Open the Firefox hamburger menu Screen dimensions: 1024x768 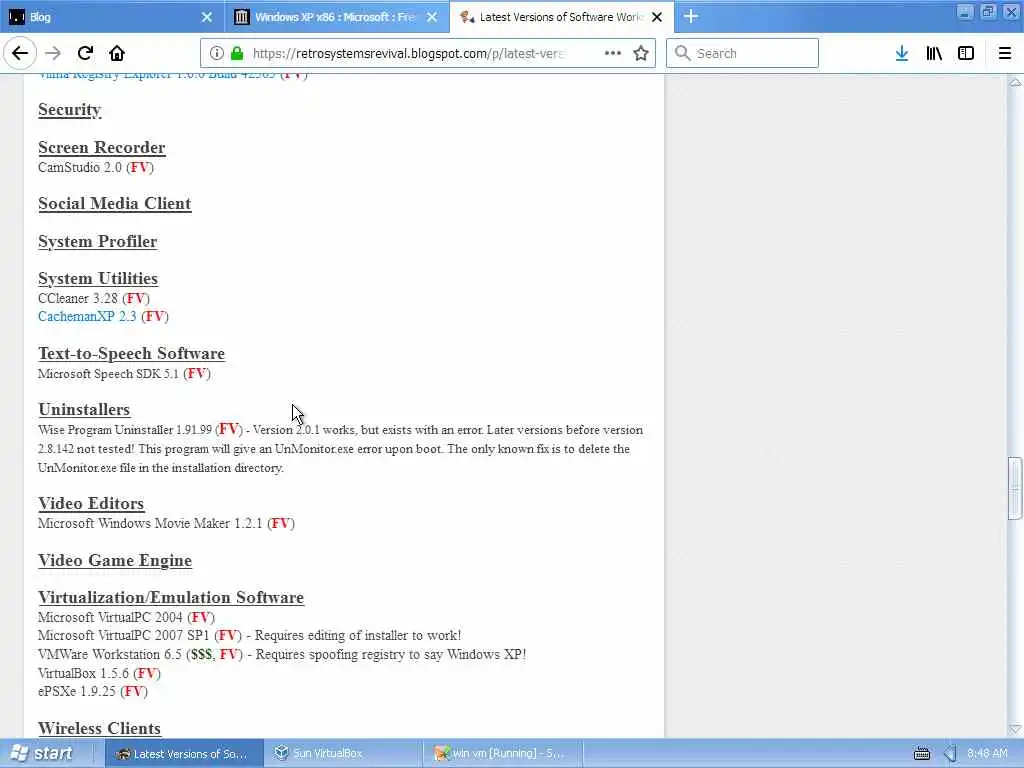1004,53
